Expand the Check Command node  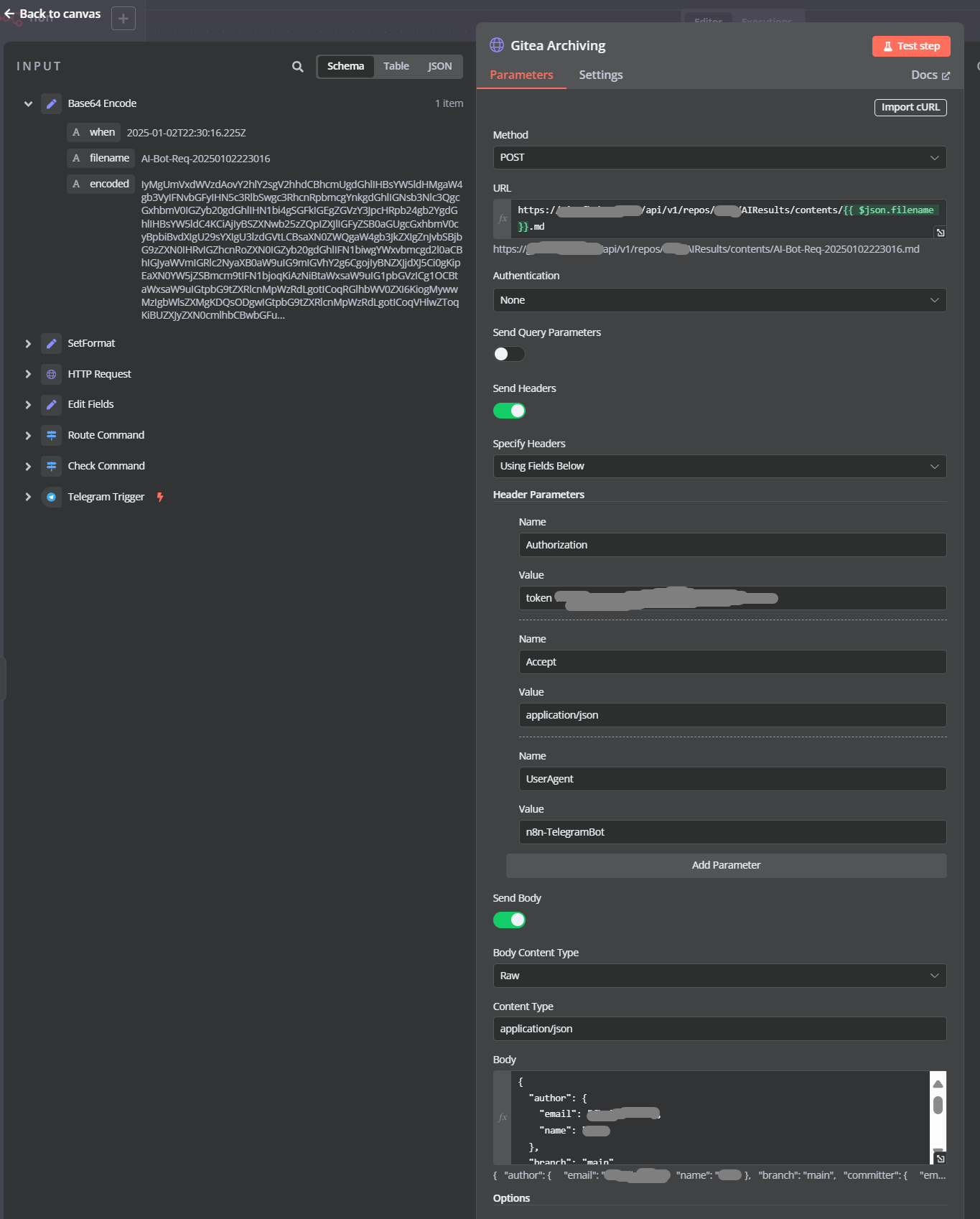(x=28, y=466)
